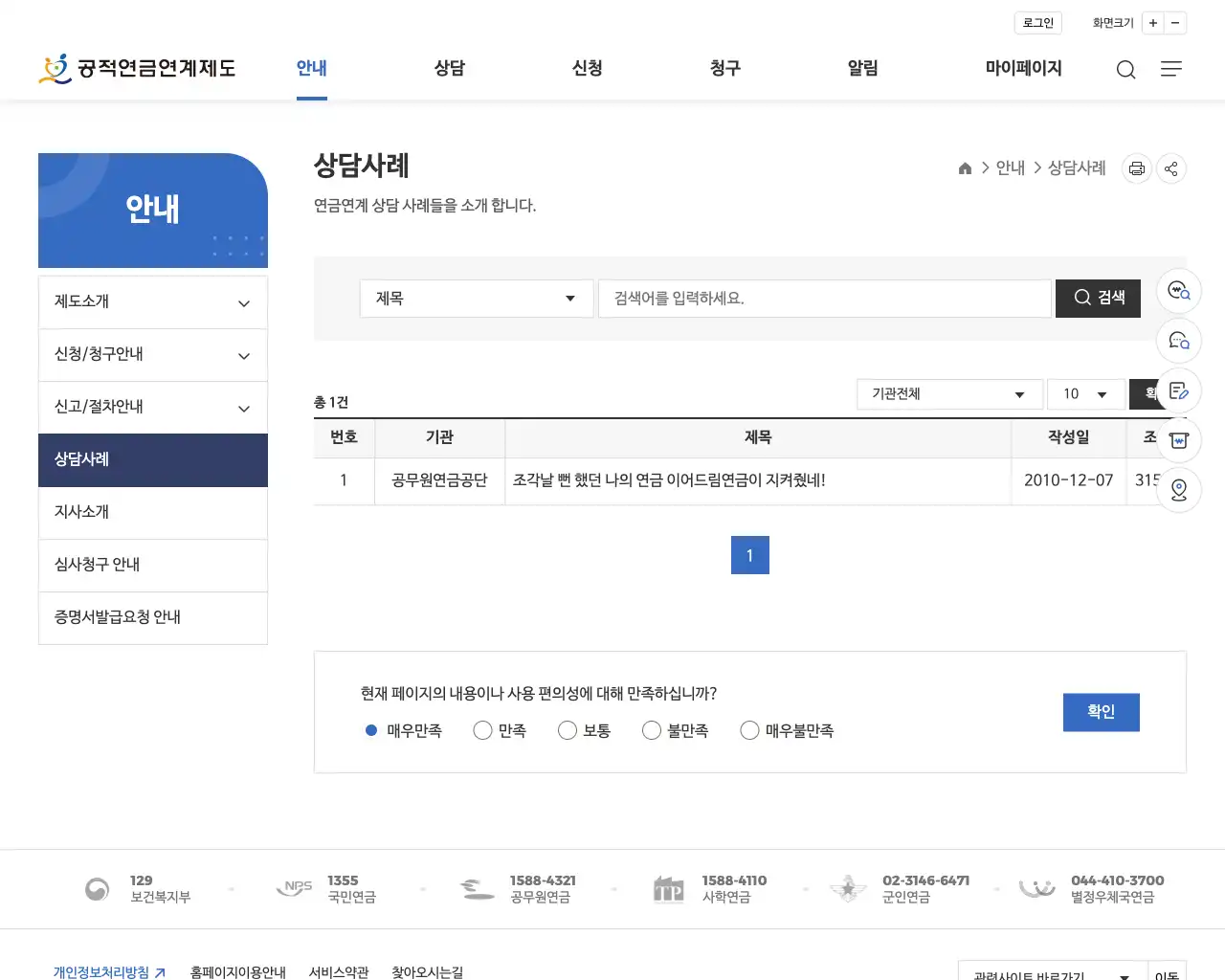Select the 만족 satisfaction radio button
Screen dimensions: 1225x980
click(482, 729)
